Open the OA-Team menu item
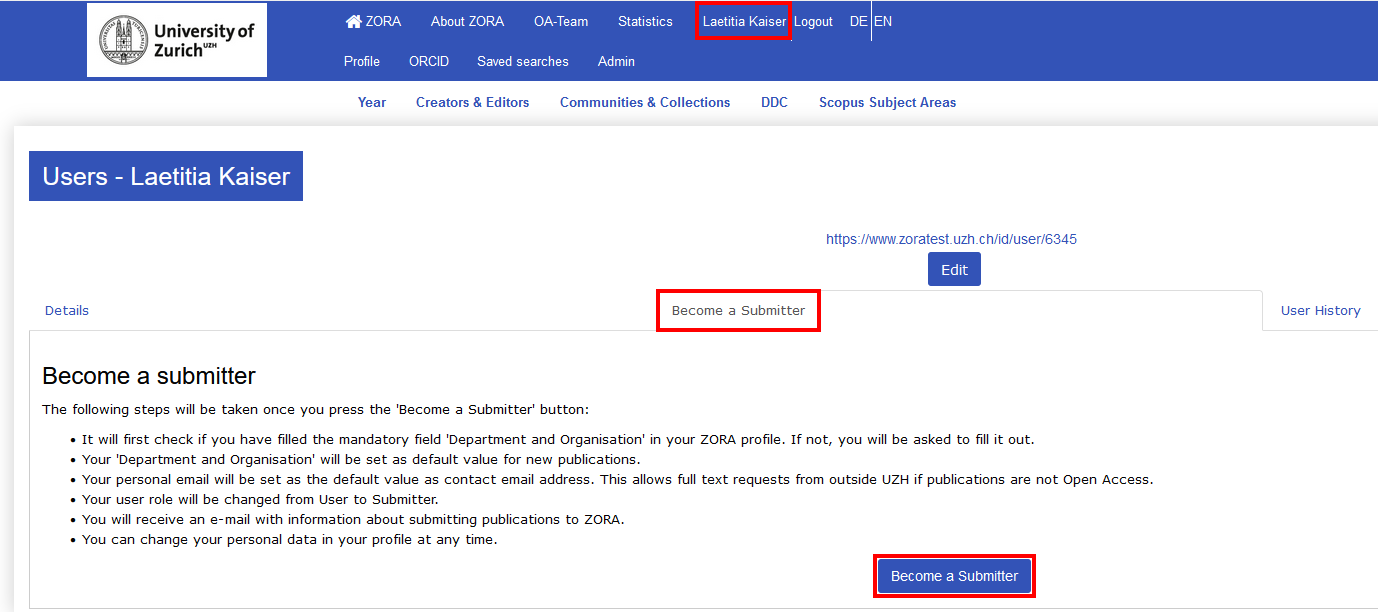 click(561, 21)
